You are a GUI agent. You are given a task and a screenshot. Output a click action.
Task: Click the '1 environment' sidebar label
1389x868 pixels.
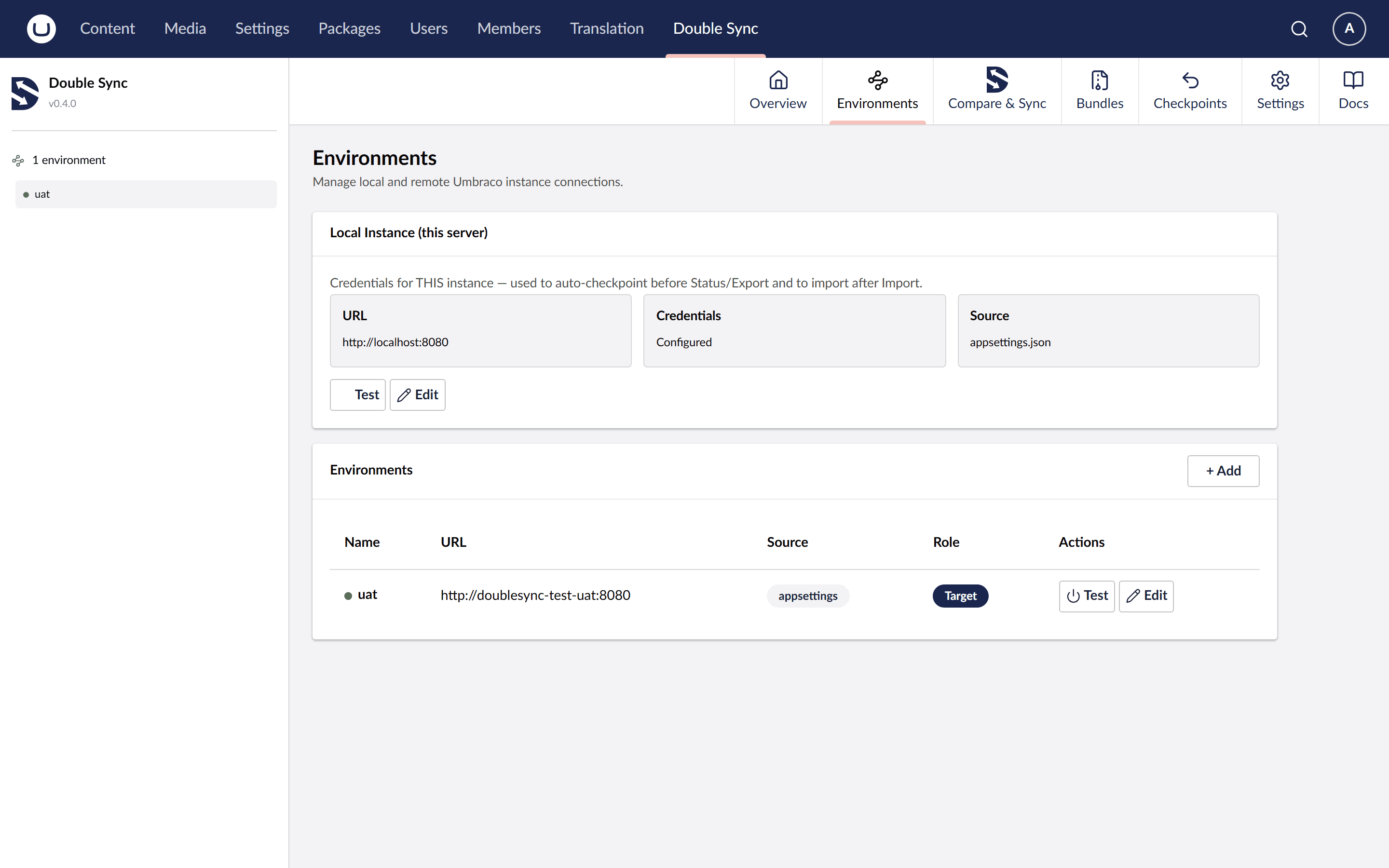pyautogui.click(x=69, y=160)
